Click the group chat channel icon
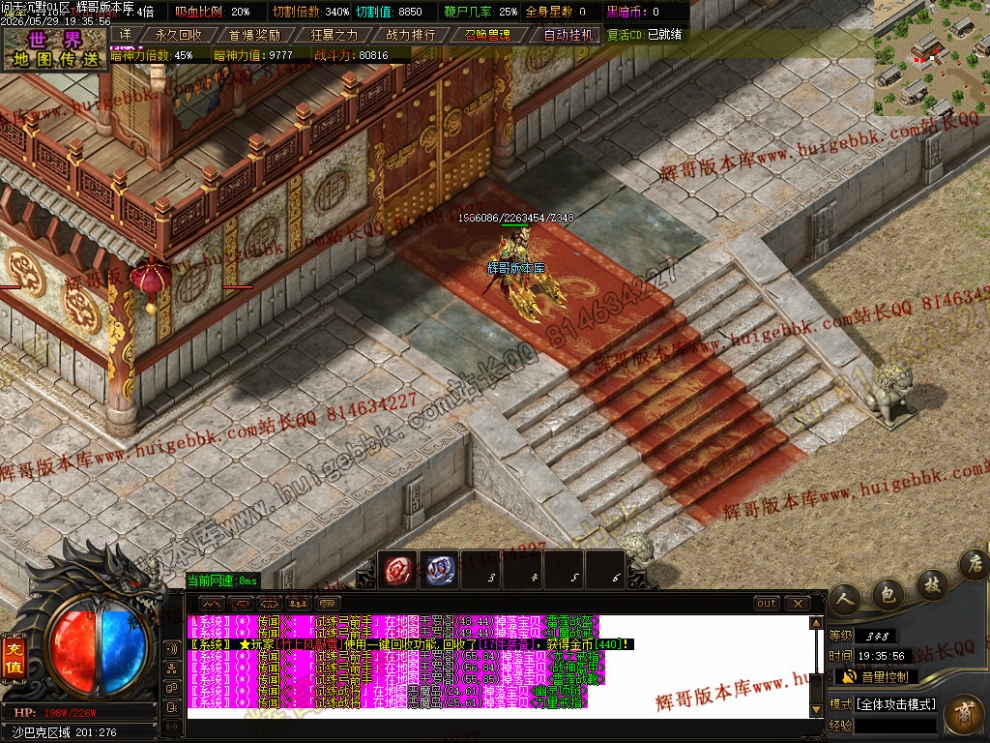The height and width of the screenshot is (743, 990). click(x=299, y=603)
